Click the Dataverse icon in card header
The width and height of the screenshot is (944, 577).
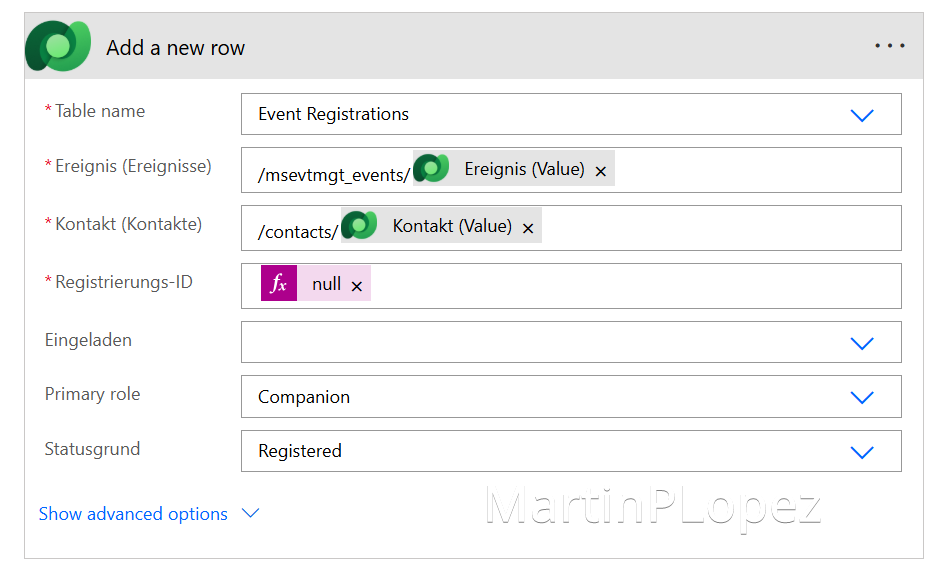tap(59, 47)
